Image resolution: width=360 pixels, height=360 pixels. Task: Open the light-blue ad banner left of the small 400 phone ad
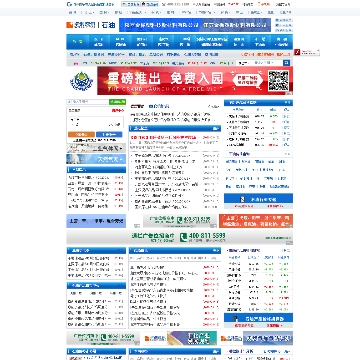pyautogui.click(x=96, y=221)
